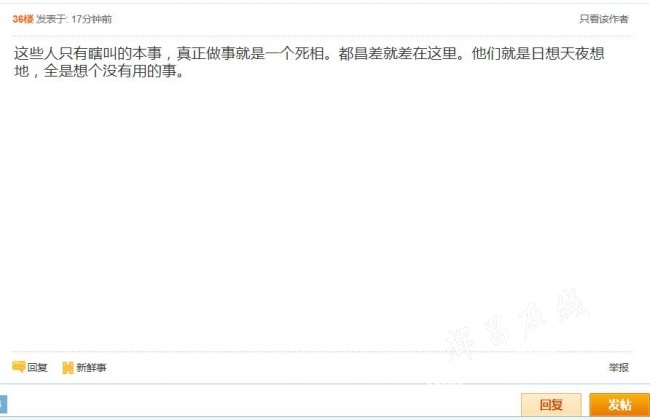
Task: Click the empty bottom bar left of 回复 button
Action: (x=263, y=404)
